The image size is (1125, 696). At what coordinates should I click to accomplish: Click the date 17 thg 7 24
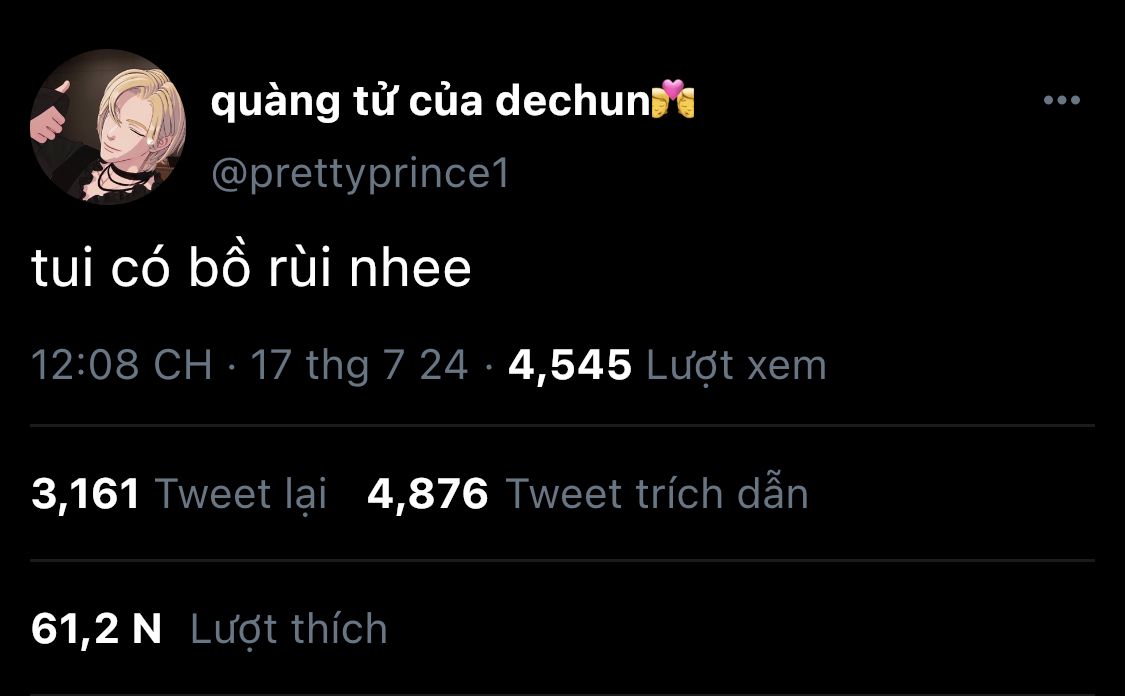(x=359, y=365)
